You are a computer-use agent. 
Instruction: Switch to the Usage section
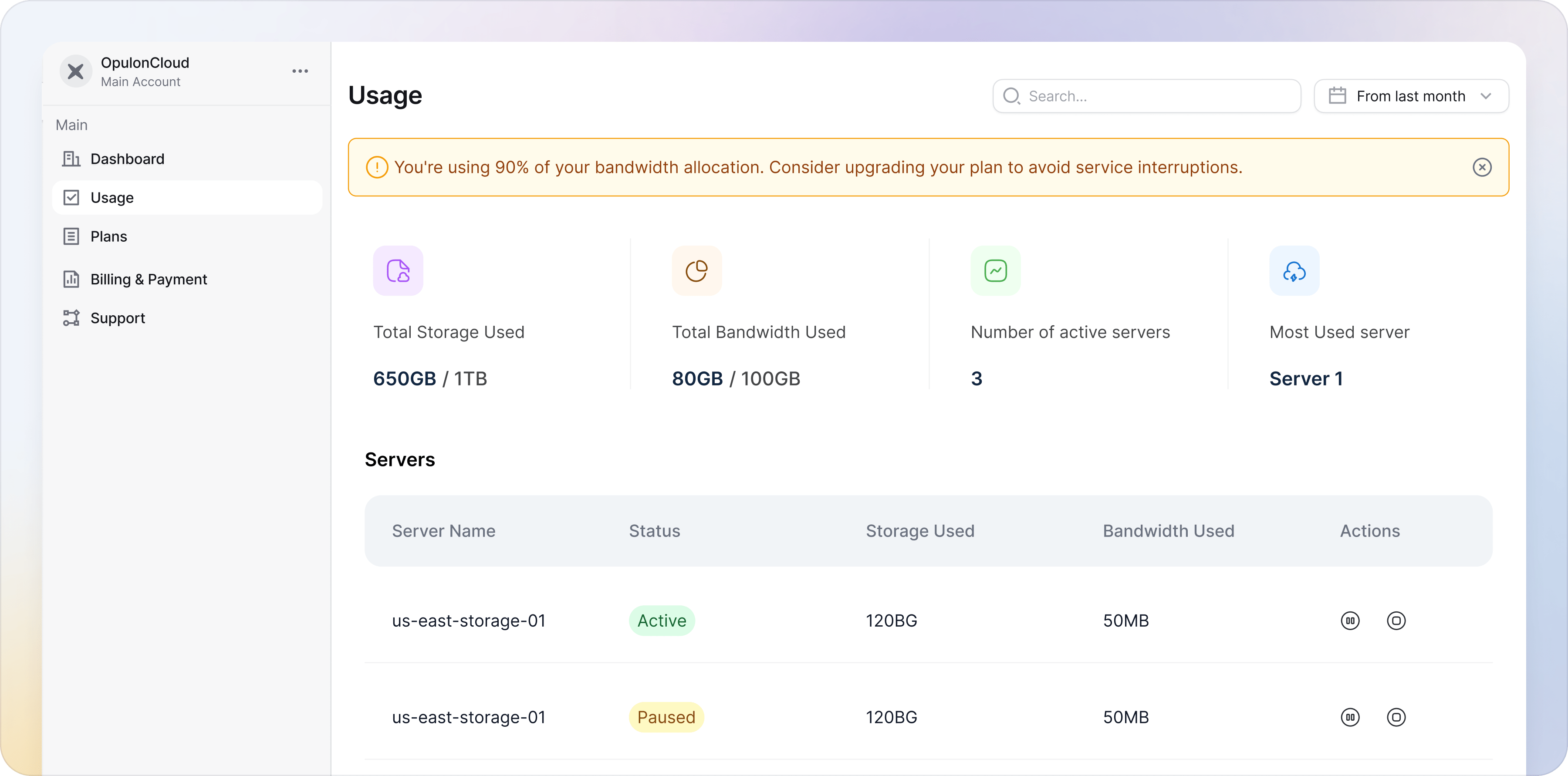(x=112, y=197)
